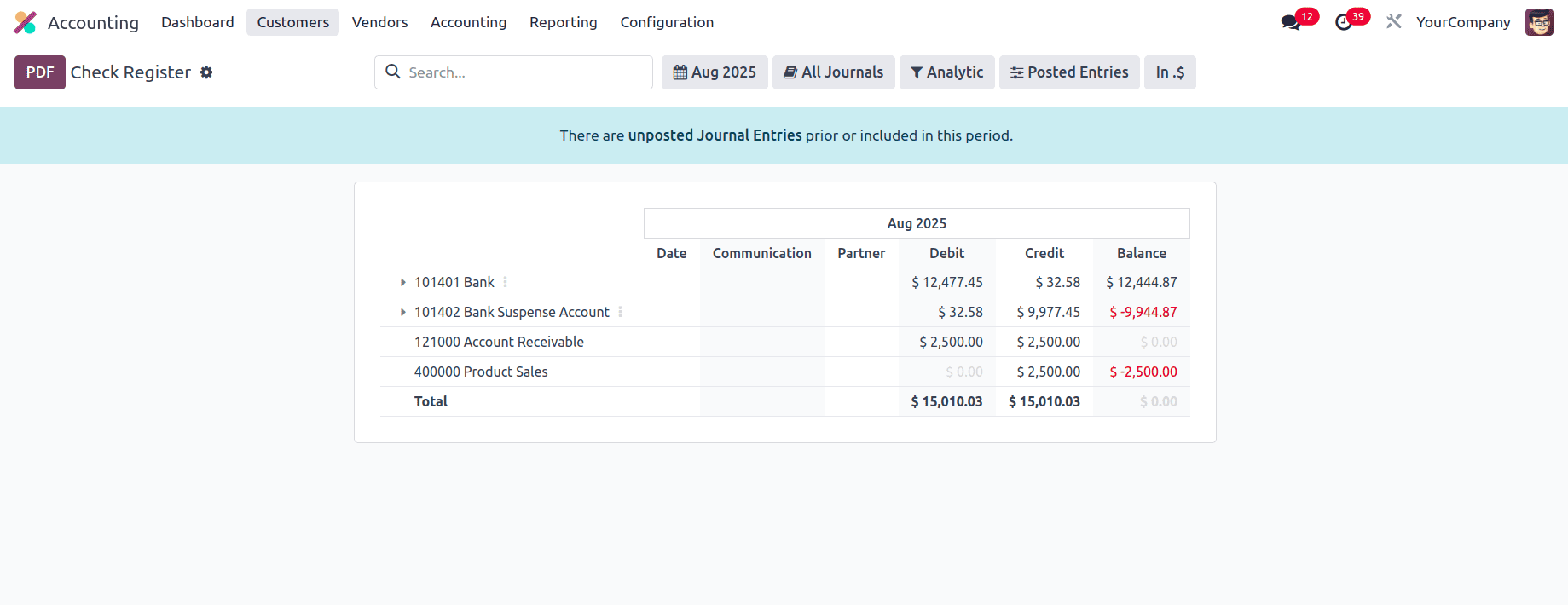Click the $ -9,944.87 balance value
Screen dimensions: 1568x605
coord(1143,312)
